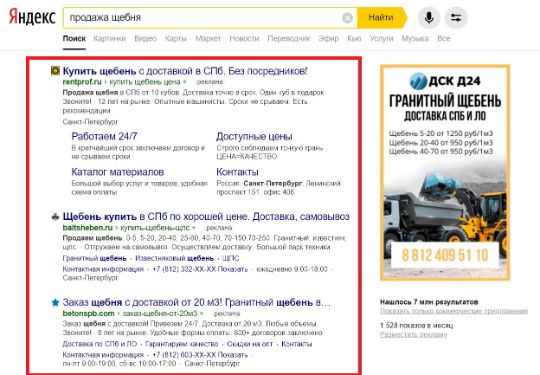The width and height of the screenshot is (540, 375).
Task: Open the Эфир tab
Action: point(328,39)
